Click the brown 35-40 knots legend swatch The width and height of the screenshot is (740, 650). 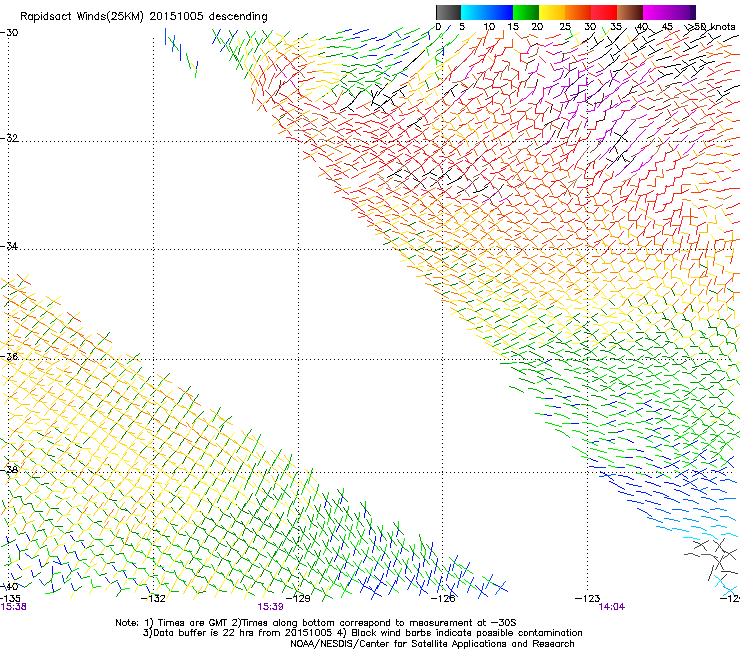[630, 12]
